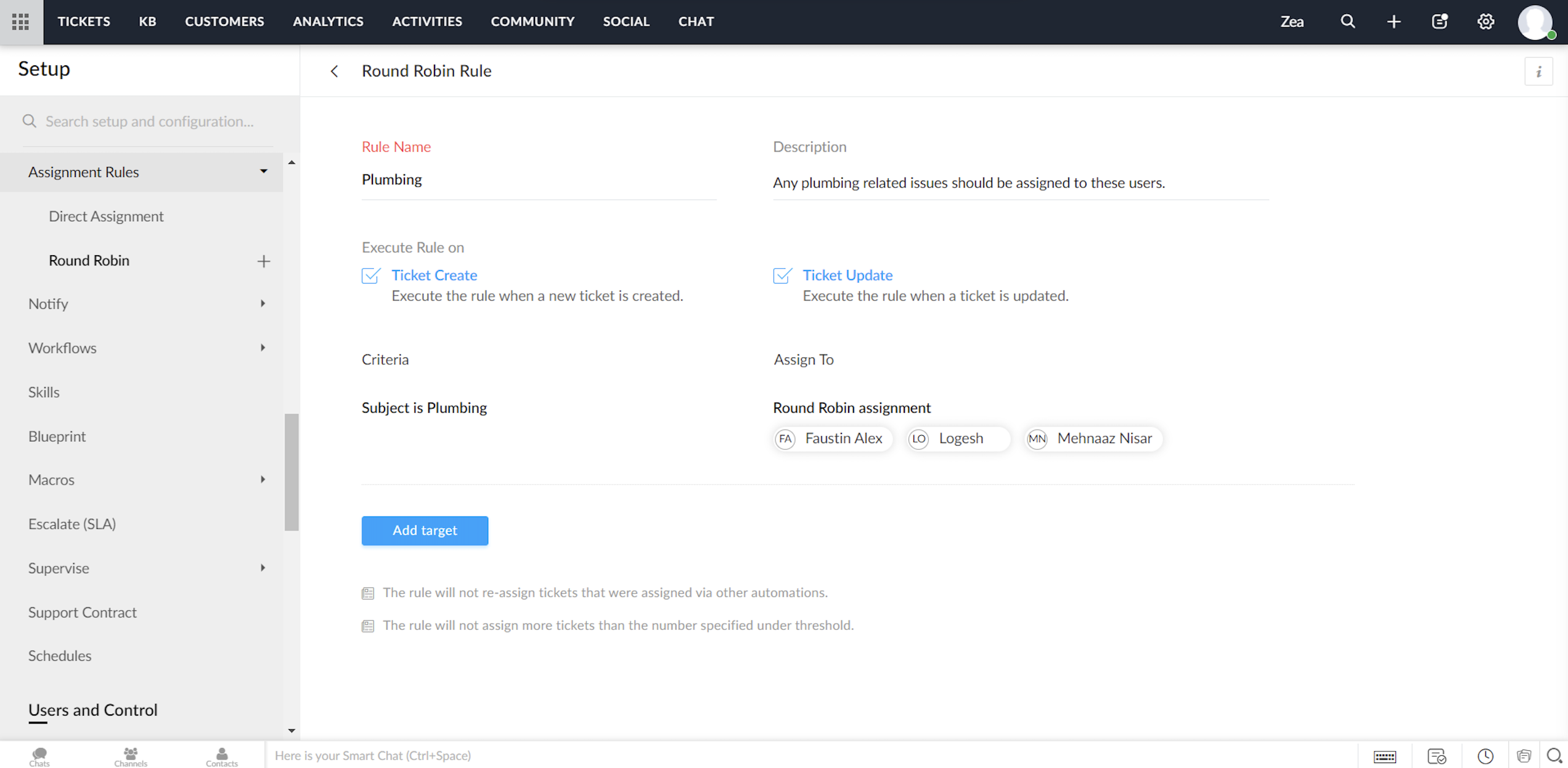Click the plus quick-create icon in header

point(1394,22)
